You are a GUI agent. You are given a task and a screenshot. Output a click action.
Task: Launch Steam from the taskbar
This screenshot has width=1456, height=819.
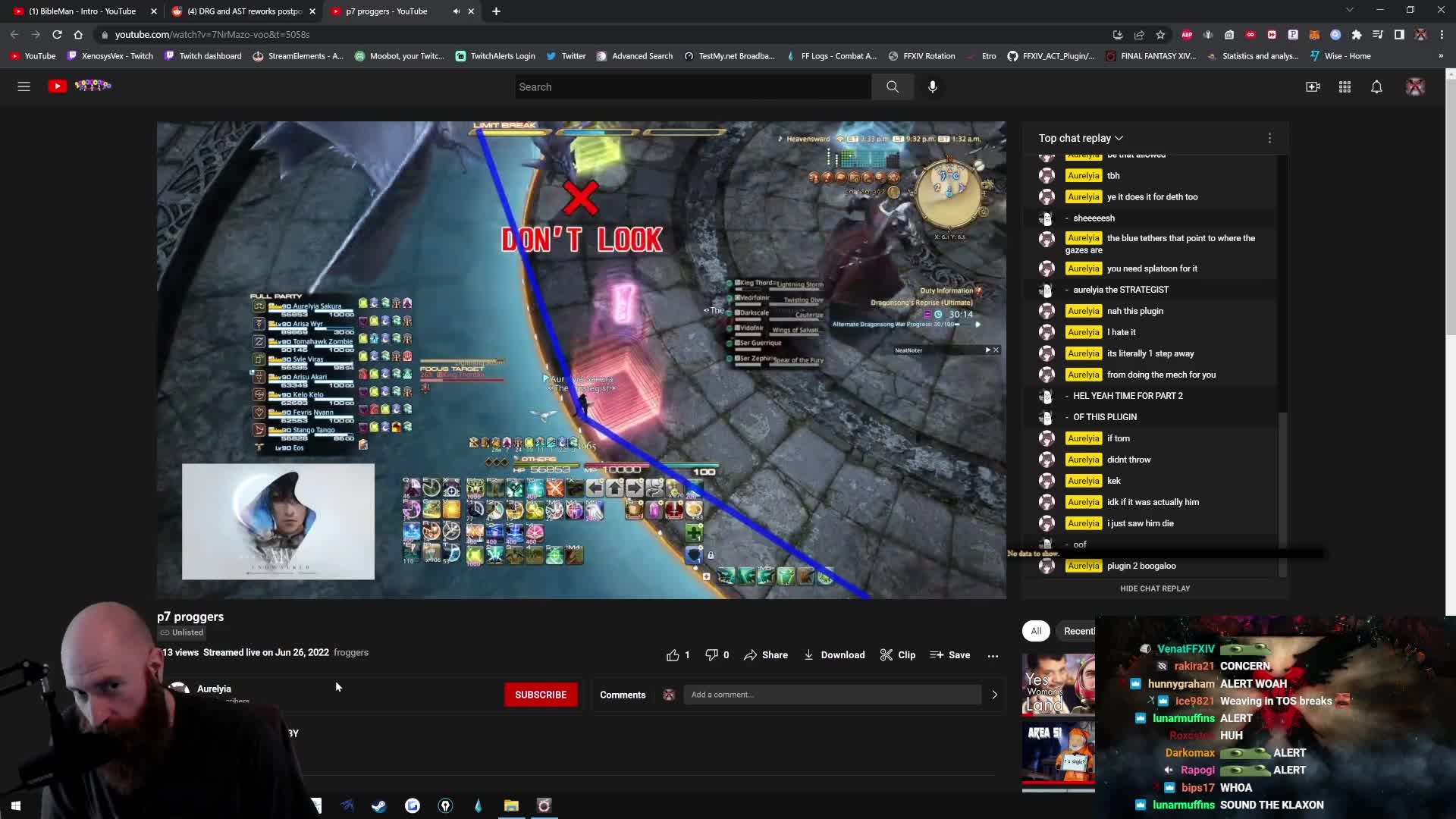tap(379, 805)
